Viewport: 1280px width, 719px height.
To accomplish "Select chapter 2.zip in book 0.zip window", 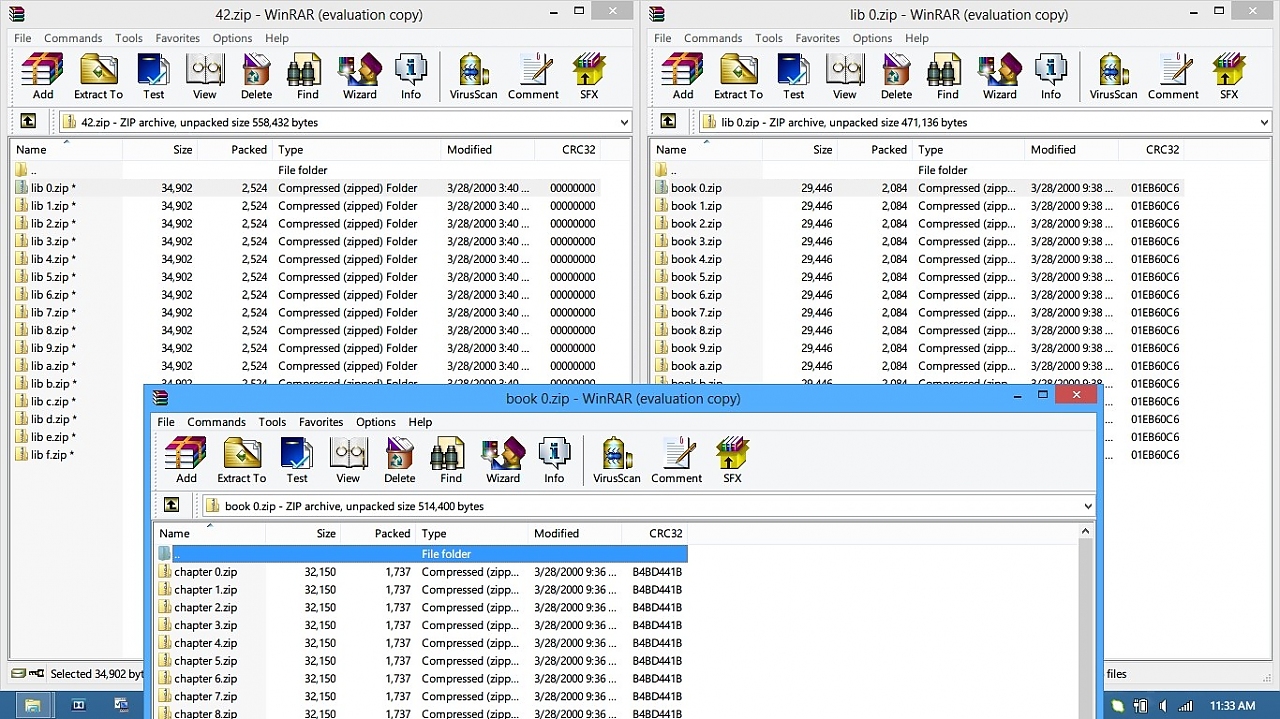I will point(421,607).
